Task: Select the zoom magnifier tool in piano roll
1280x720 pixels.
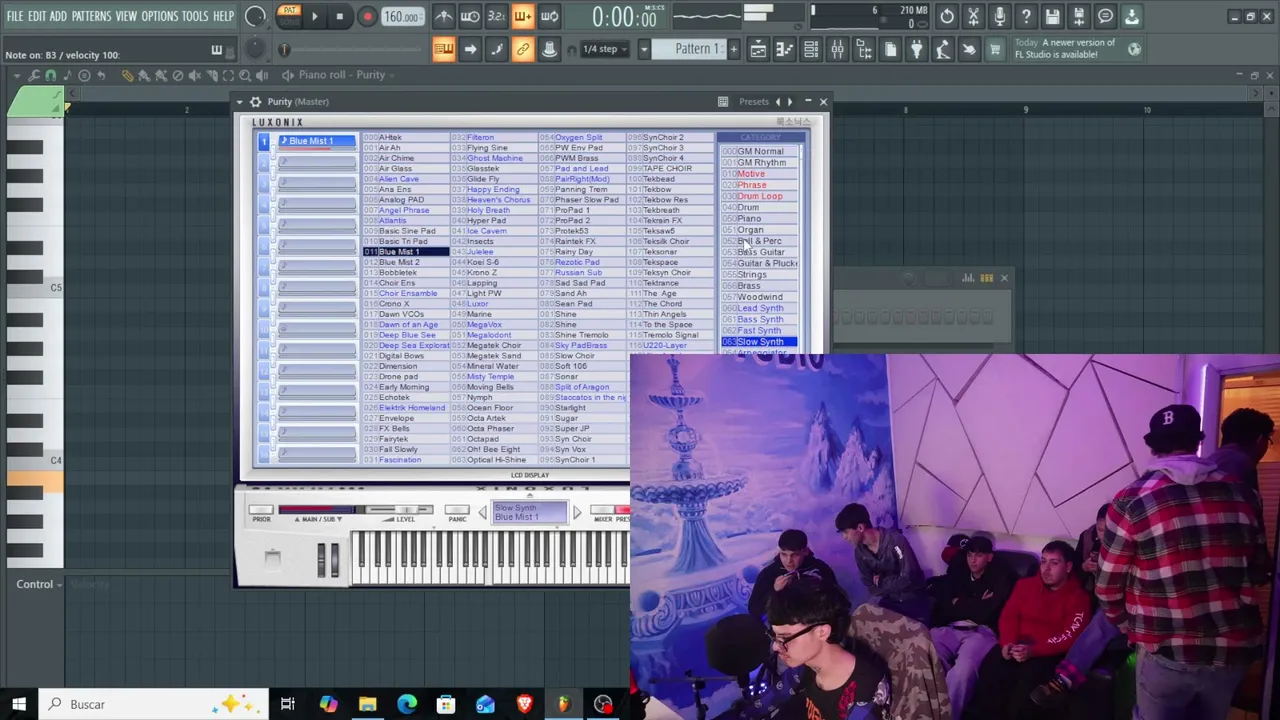Action: tap(244, 75)
